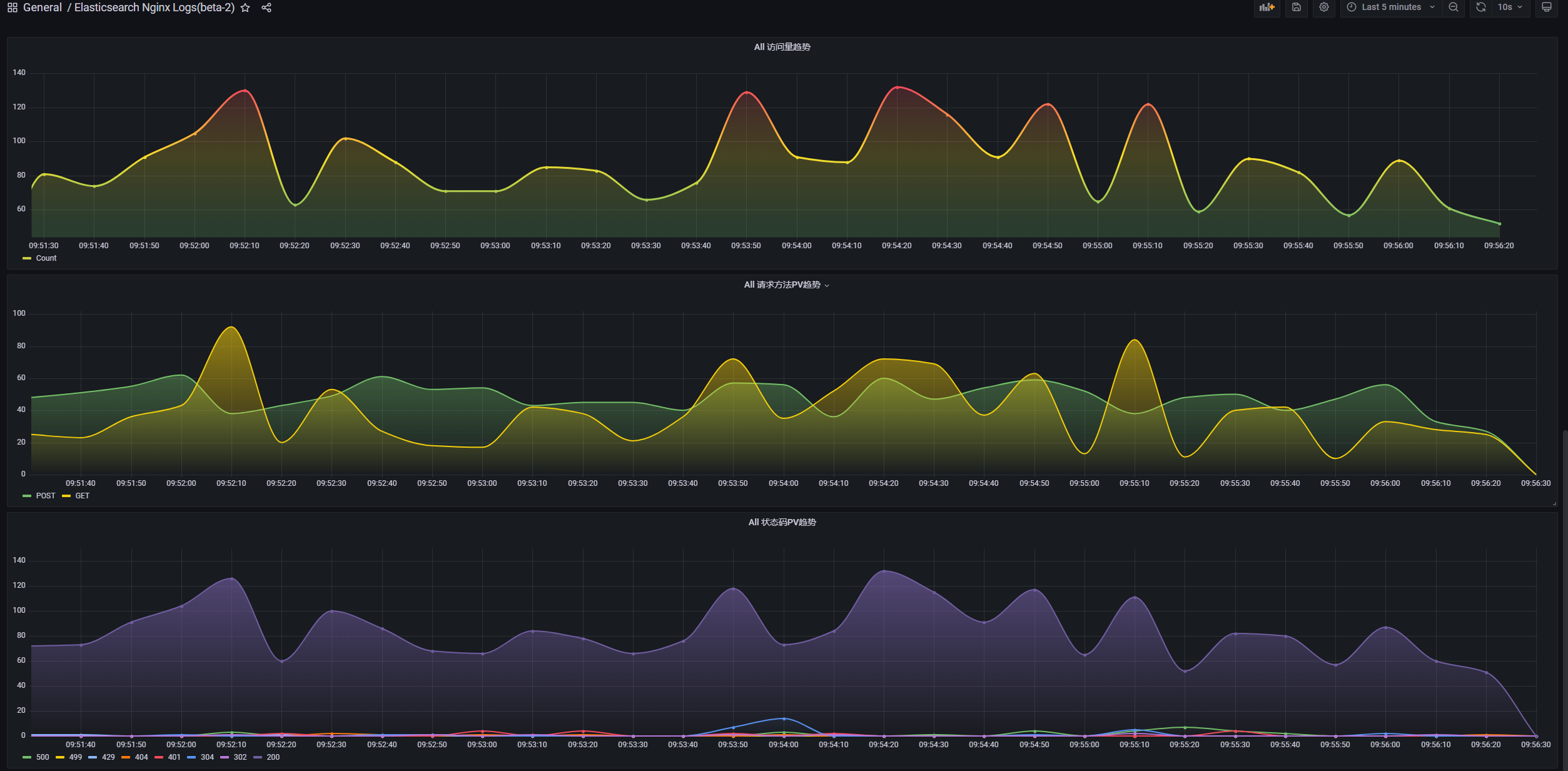Save the dashboard with the disk icon

1297,8
